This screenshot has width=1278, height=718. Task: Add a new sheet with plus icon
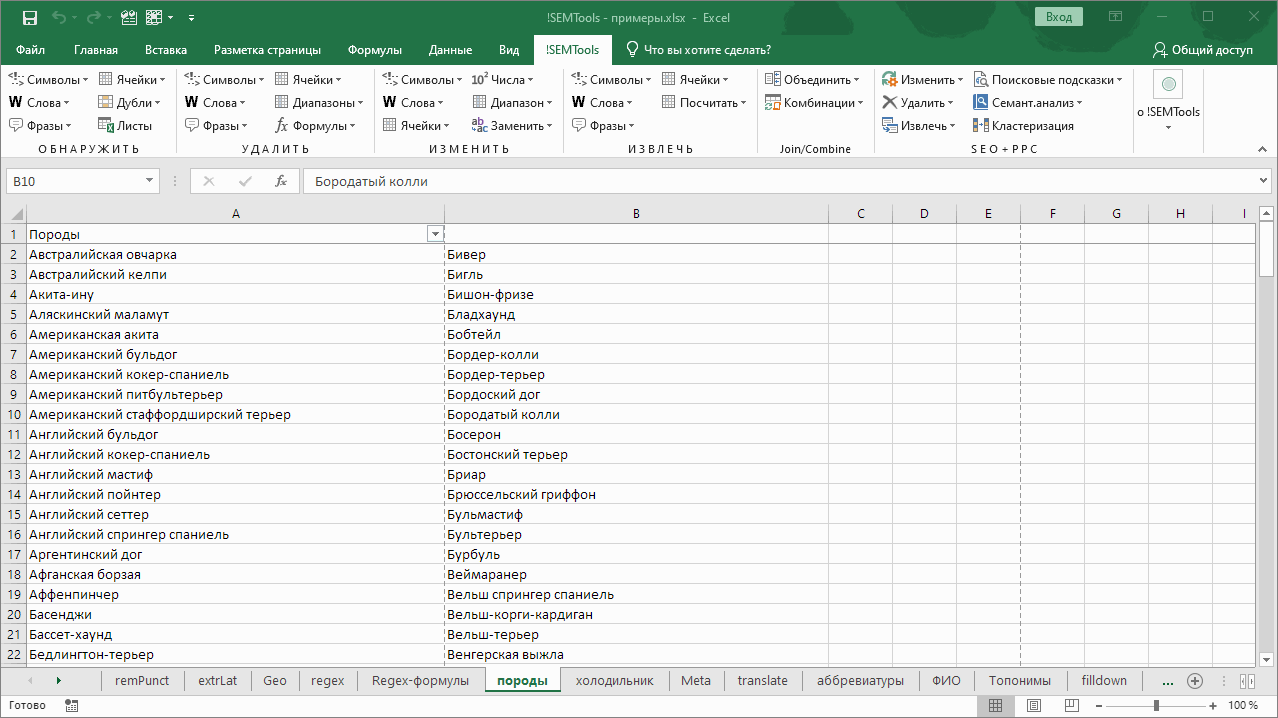[x=1194, y=681]
